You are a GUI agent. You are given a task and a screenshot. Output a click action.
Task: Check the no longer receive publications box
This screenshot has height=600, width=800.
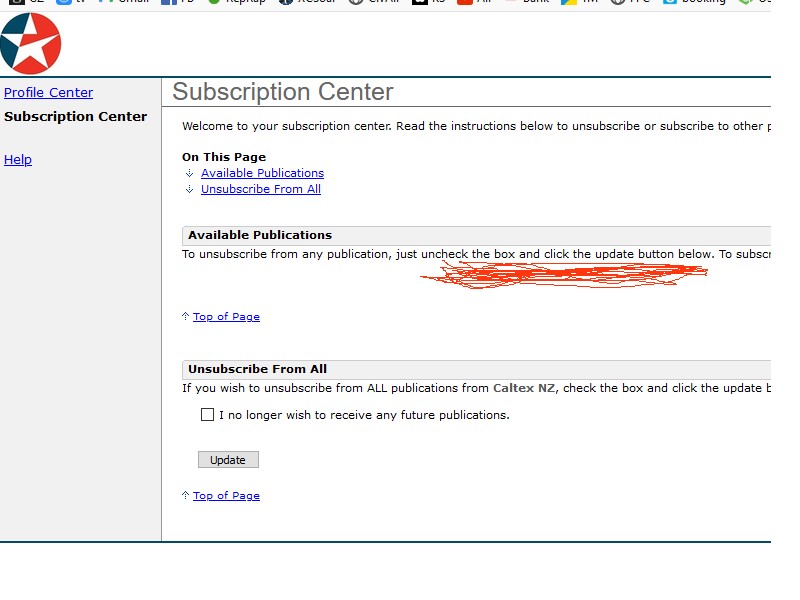(x=207, y=415)
